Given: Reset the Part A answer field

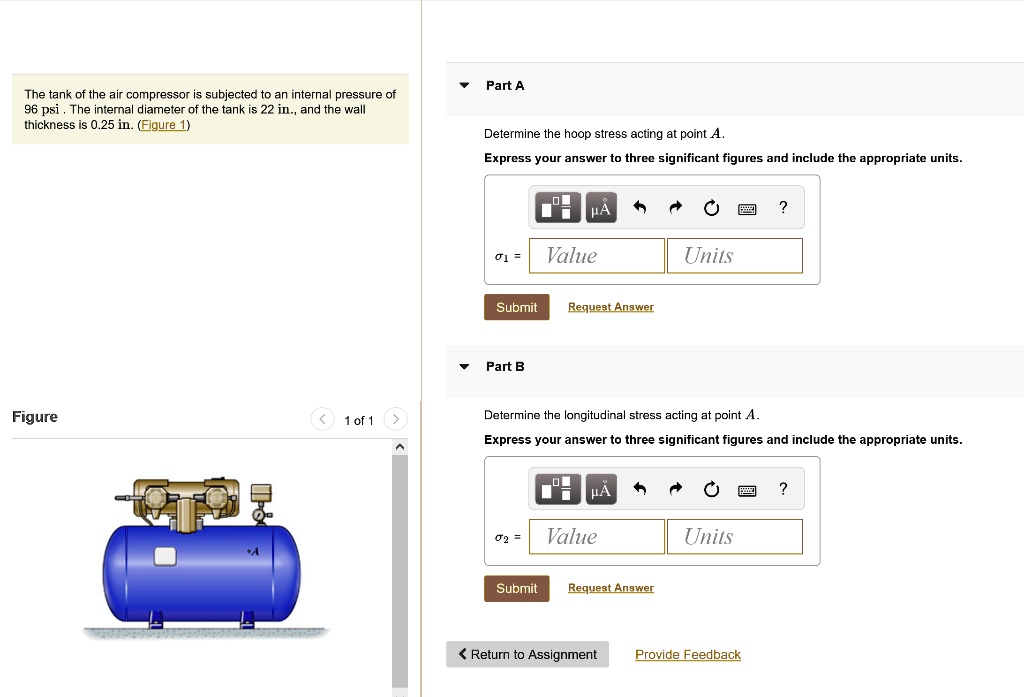Looking at the screenshot, I should [x=711, y=208].
